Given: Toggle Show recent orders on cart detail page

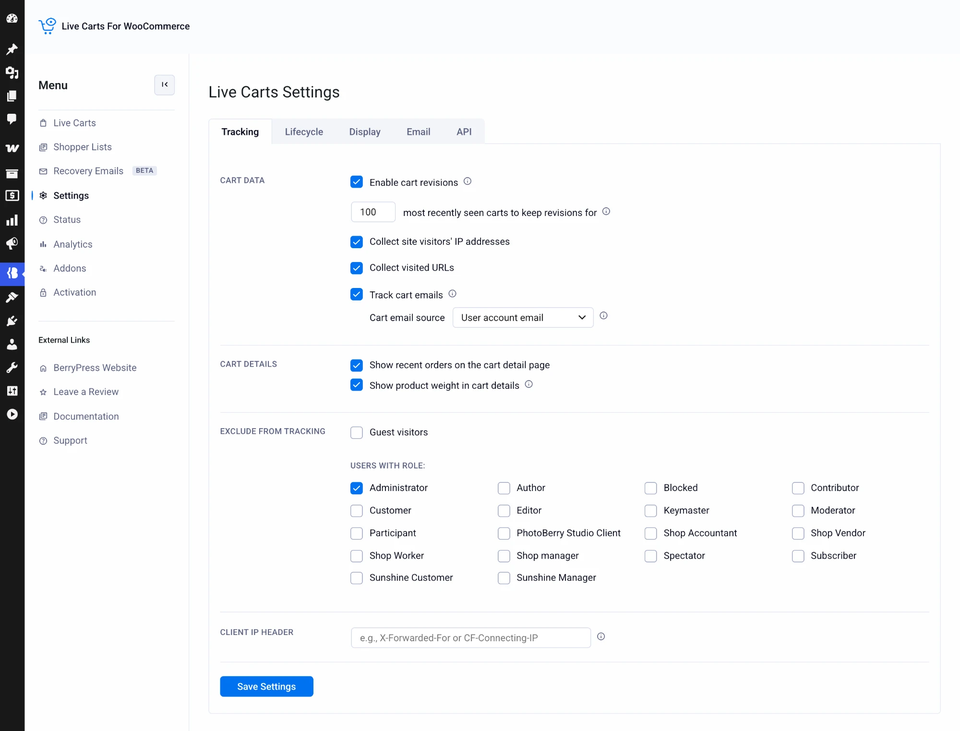Looking at the screenshot, I should (x=356, y=366).
